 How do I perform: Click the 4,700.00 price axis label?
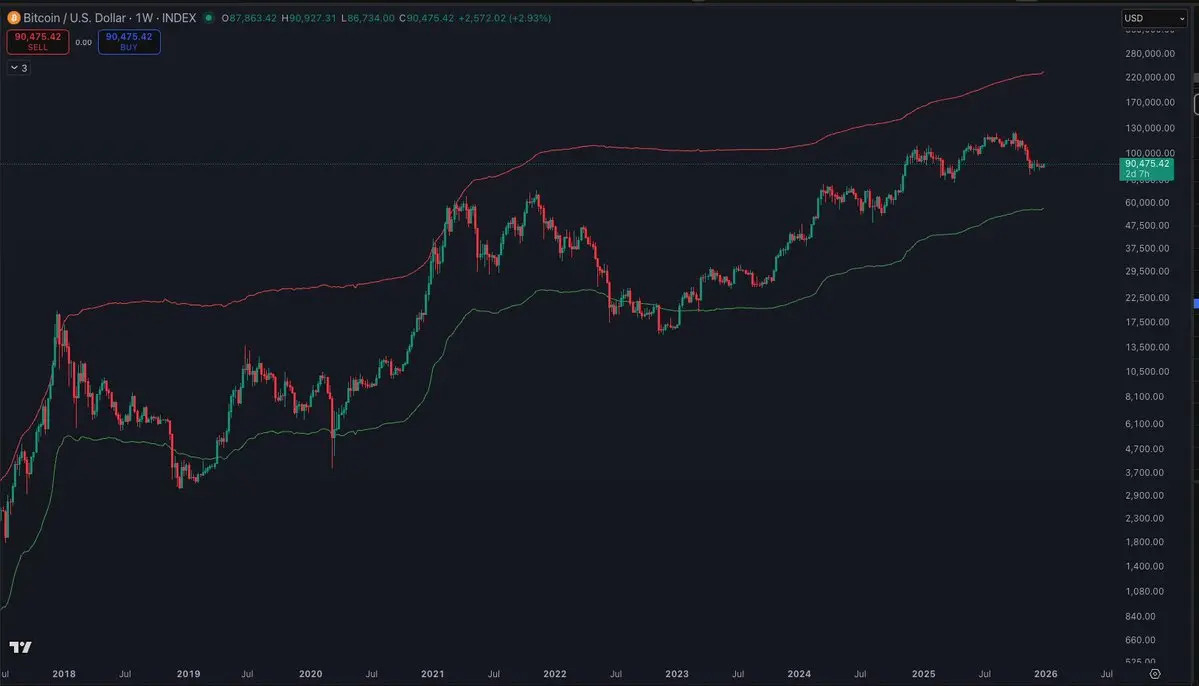tap(1144, 449)
